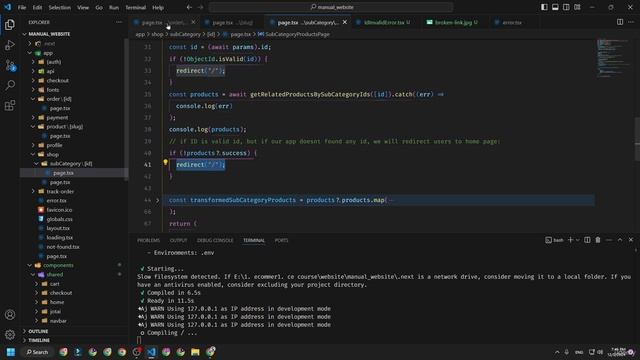Open the Accounts menu icon

coord(10,315)
